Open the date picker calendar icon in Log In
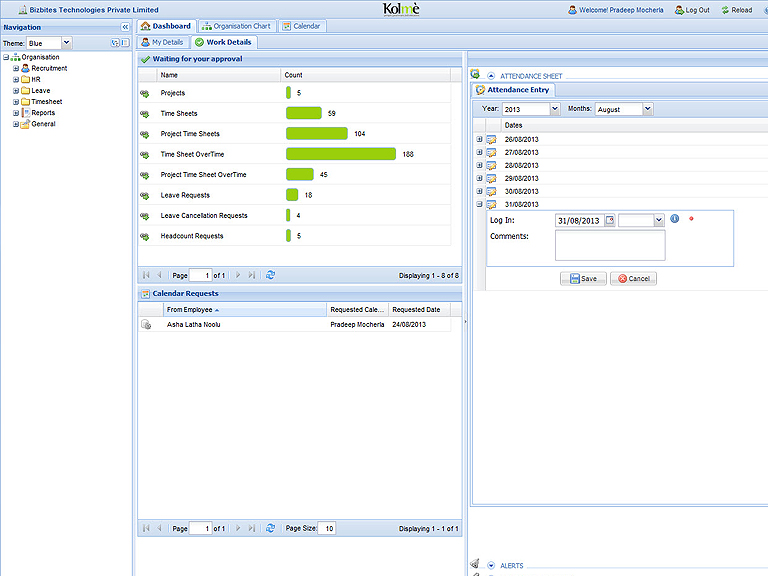This screenshot has width=768, height=576. tap(610, 220)
